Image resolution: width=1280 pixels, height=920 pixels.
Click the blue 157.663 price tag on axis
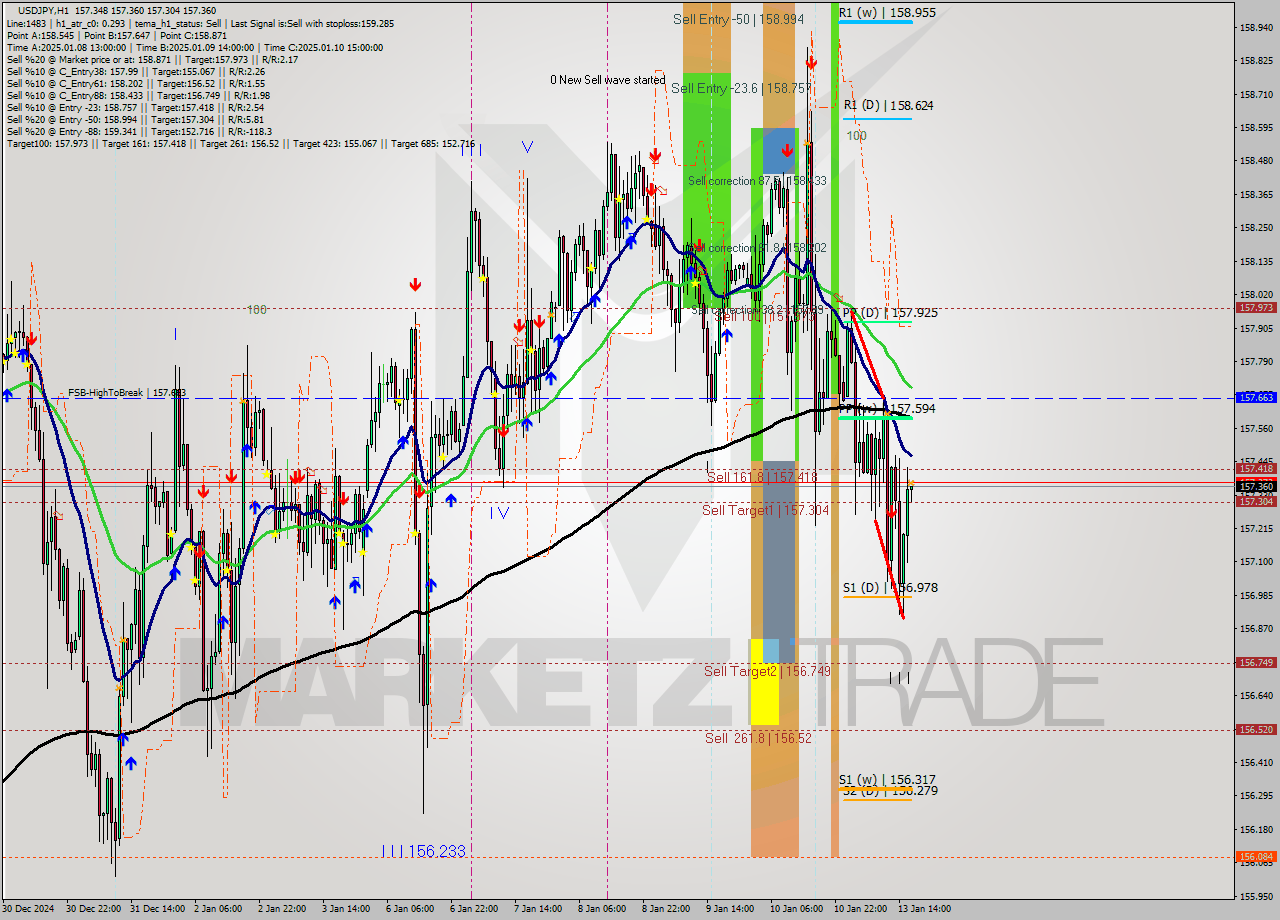pyautogui.click(x=1257, y=397)
